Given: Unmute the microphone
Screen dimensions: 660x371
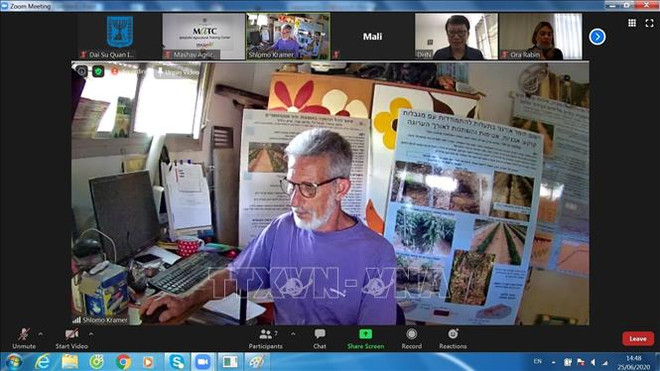Looking at the screenshot, I should point(24,338).
